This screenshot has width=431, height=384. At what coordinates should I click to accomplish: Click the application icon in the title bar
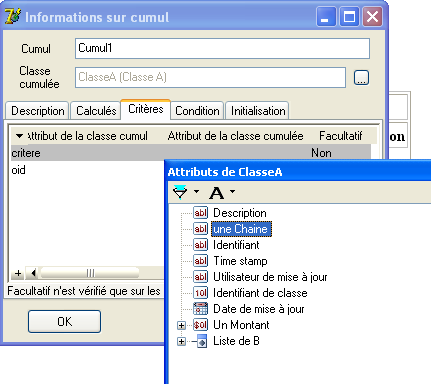coord(13,16)
